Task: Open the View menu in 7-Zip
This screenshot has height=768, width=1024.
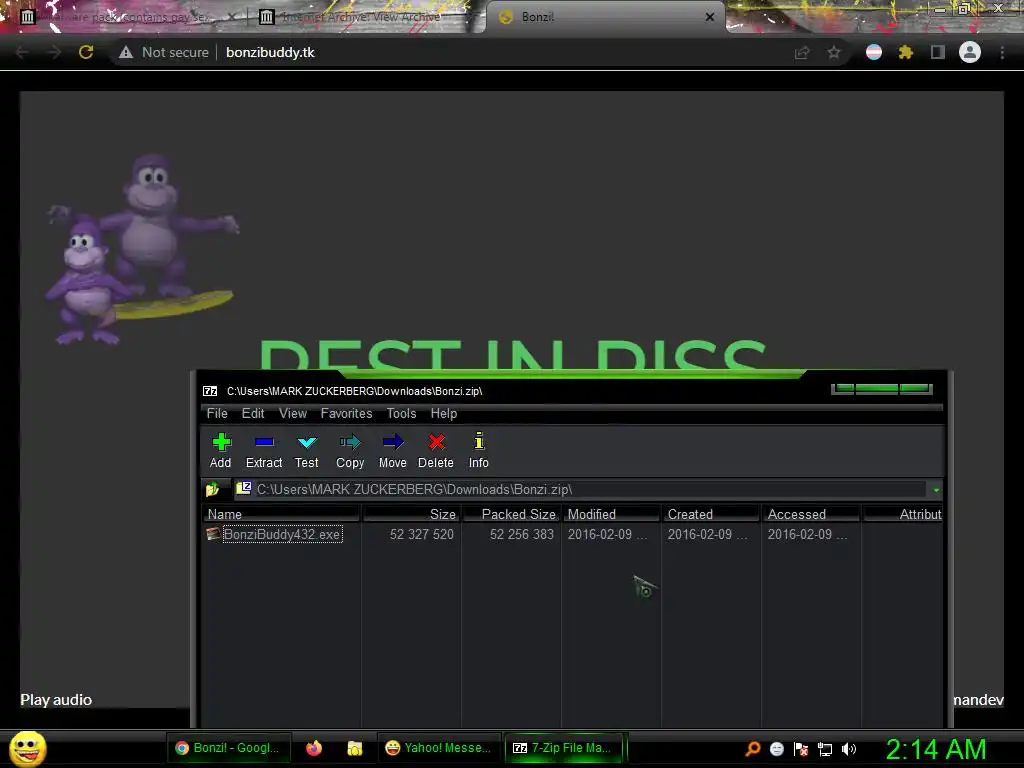Action: (x=293, y=413)
